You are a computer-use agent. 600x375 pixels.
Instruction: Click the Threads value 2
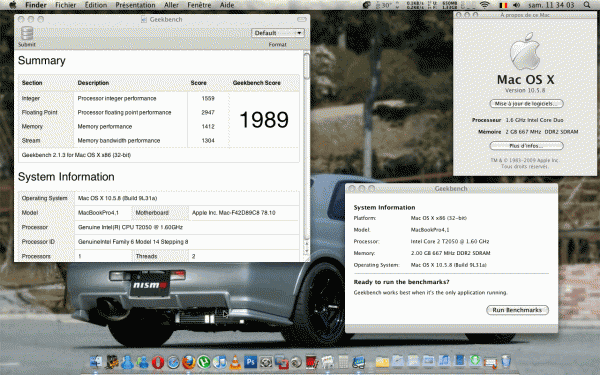click(194, 256)
